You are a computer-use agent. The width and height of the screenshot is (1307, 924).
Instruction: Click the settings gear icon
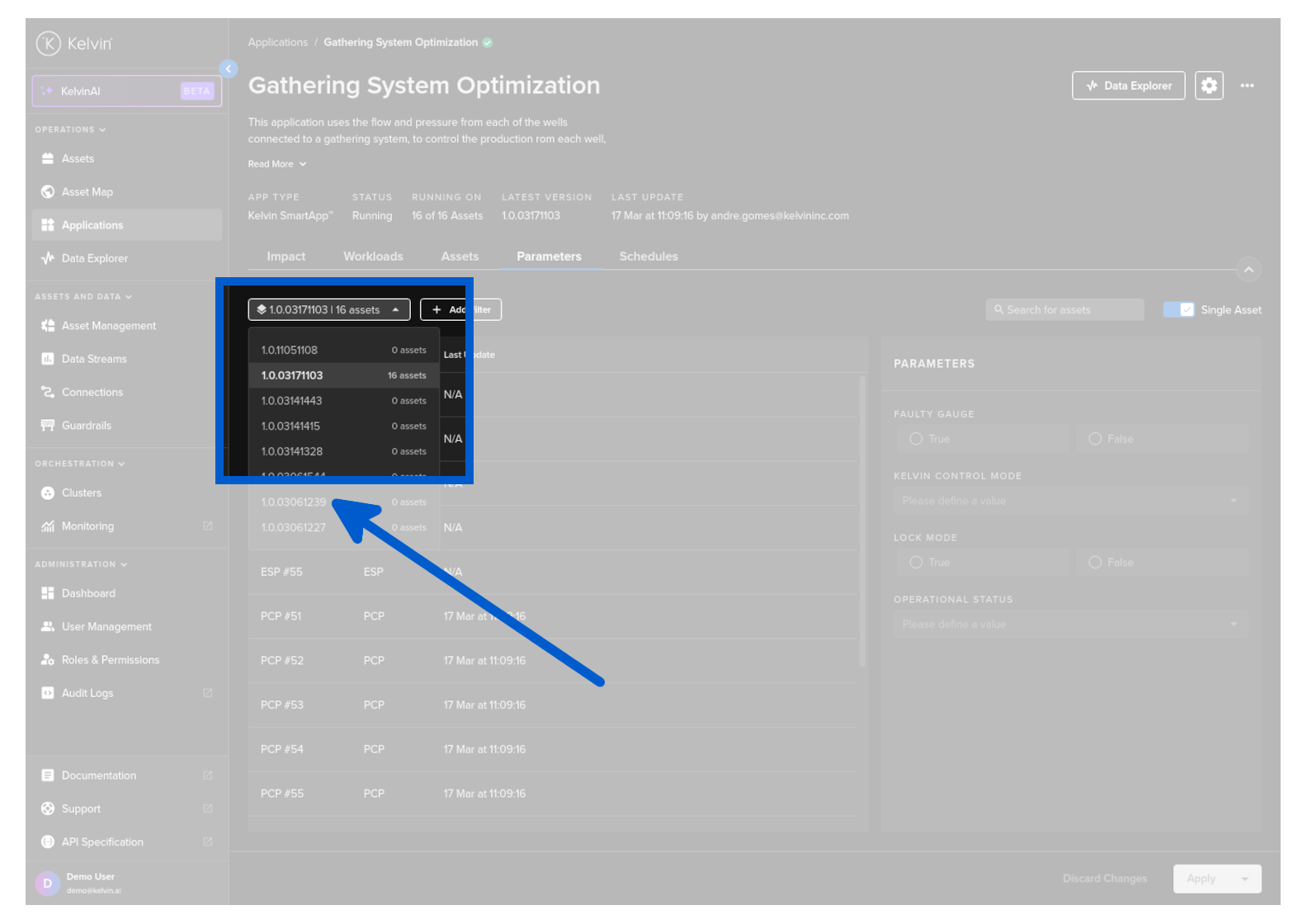point(1209,86)
